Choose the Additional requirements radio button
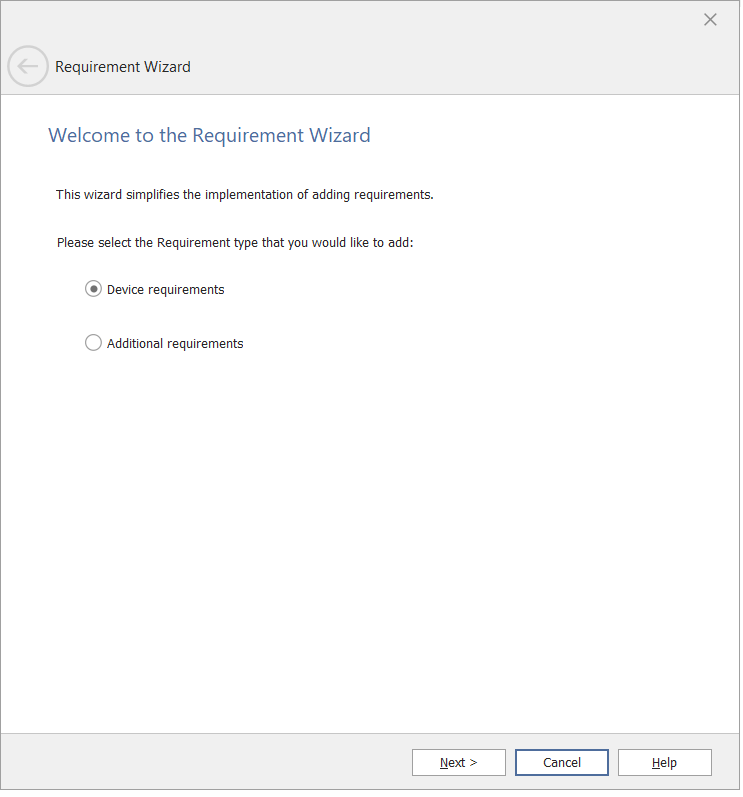The width and height of the screenshot is (743, 797). pyautogui.click(x=93, y=343)
